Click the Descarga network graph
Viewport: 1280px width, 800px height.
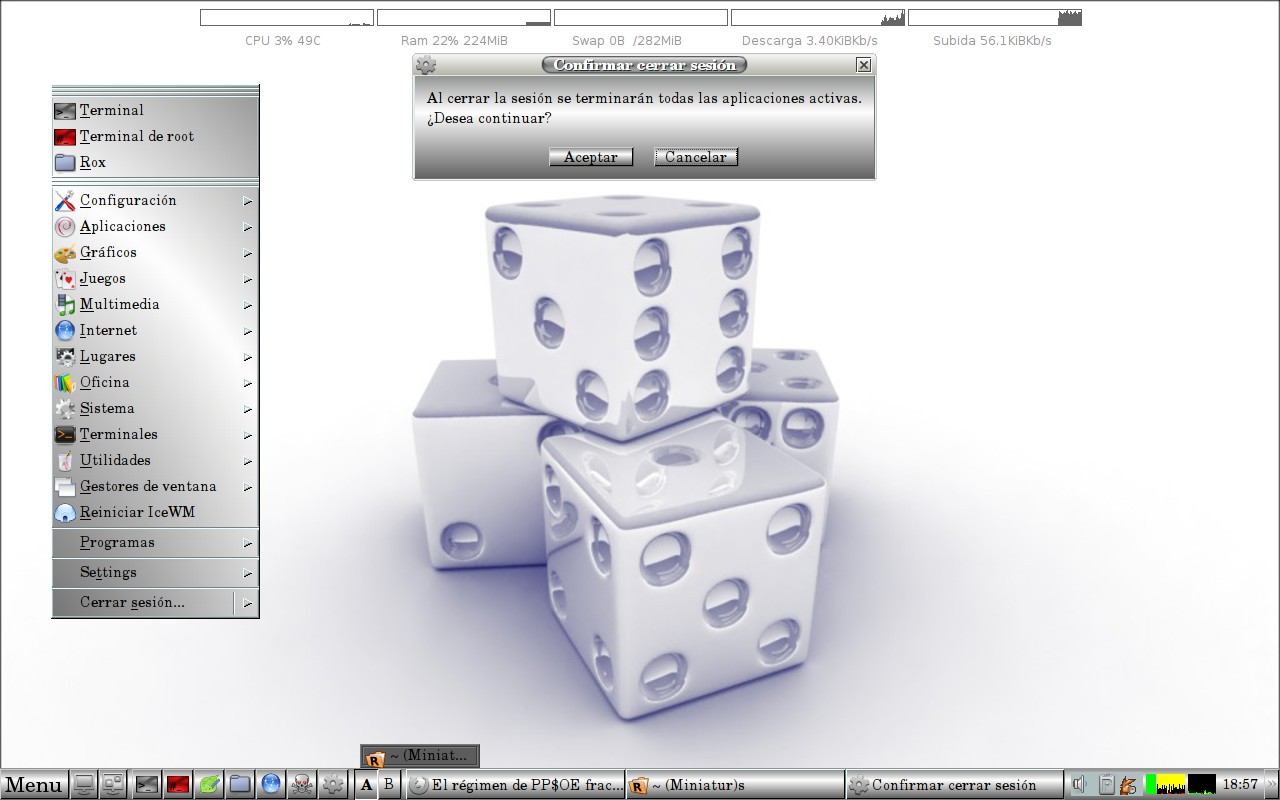[818, 18]
